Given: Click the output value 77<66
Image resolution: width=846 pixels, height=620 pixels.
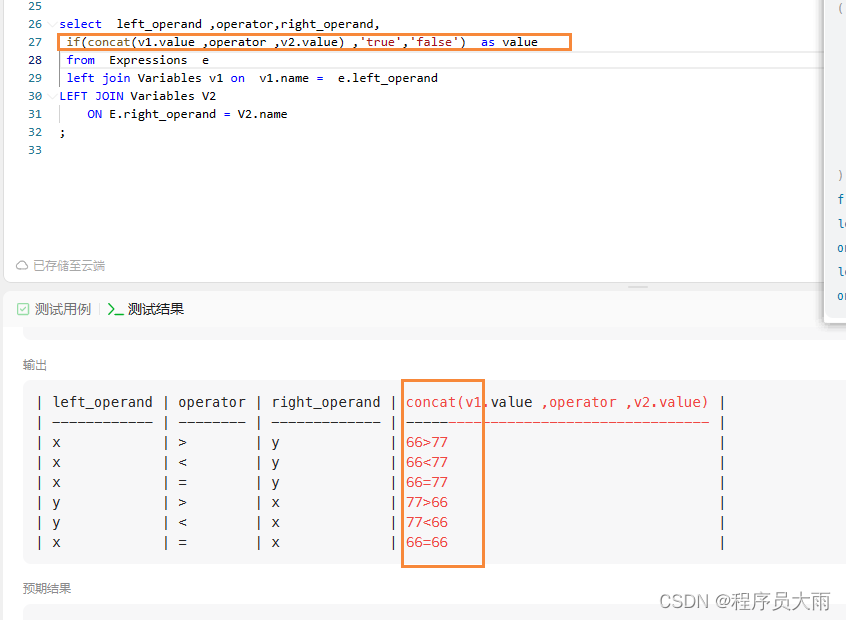Looking at the screenshot, I should click(x=427, y=522).
